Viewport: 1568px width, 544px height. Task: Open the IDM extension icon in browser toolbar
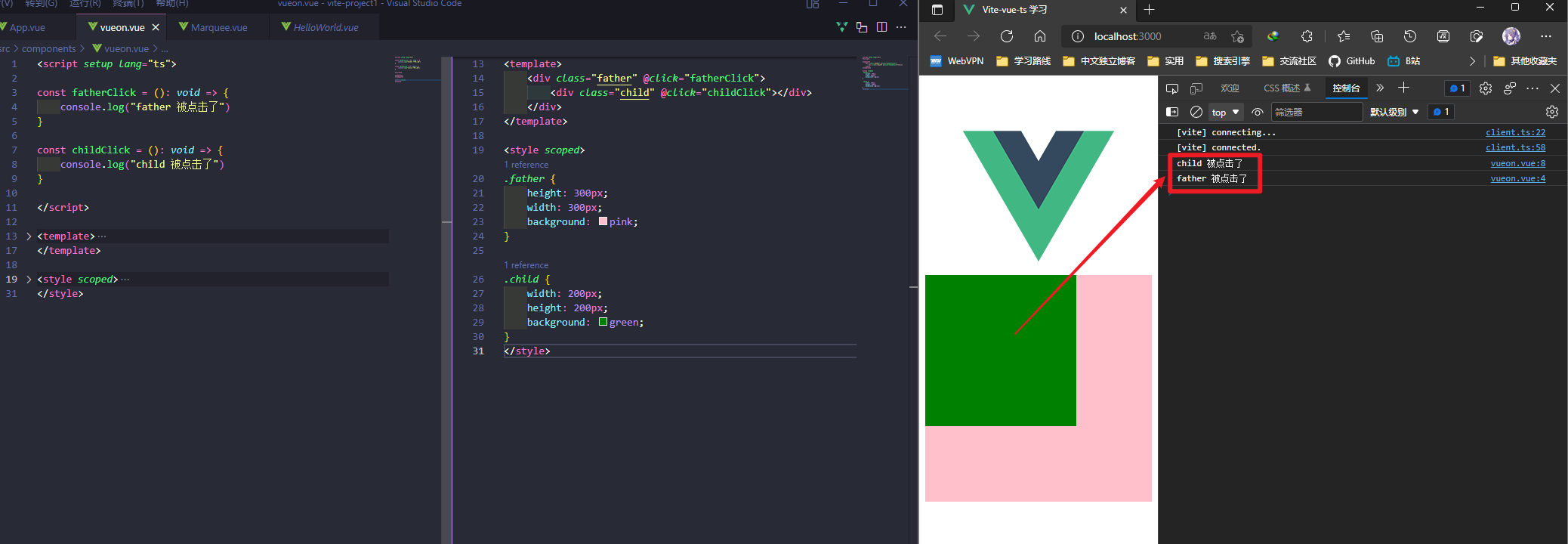pos(1273,36)
